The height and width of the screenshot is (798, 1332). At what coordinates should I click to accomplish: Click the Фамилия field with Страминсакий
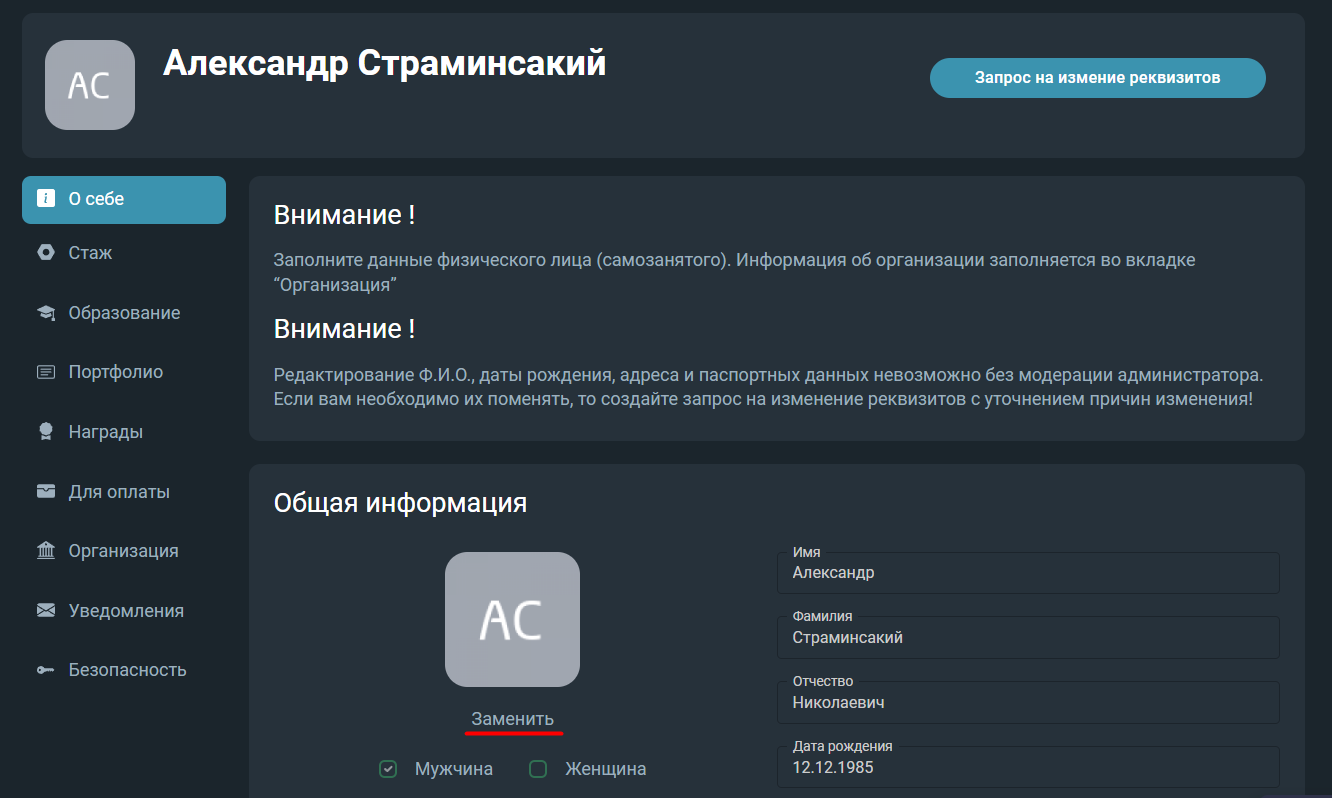tap(1028, 638)
